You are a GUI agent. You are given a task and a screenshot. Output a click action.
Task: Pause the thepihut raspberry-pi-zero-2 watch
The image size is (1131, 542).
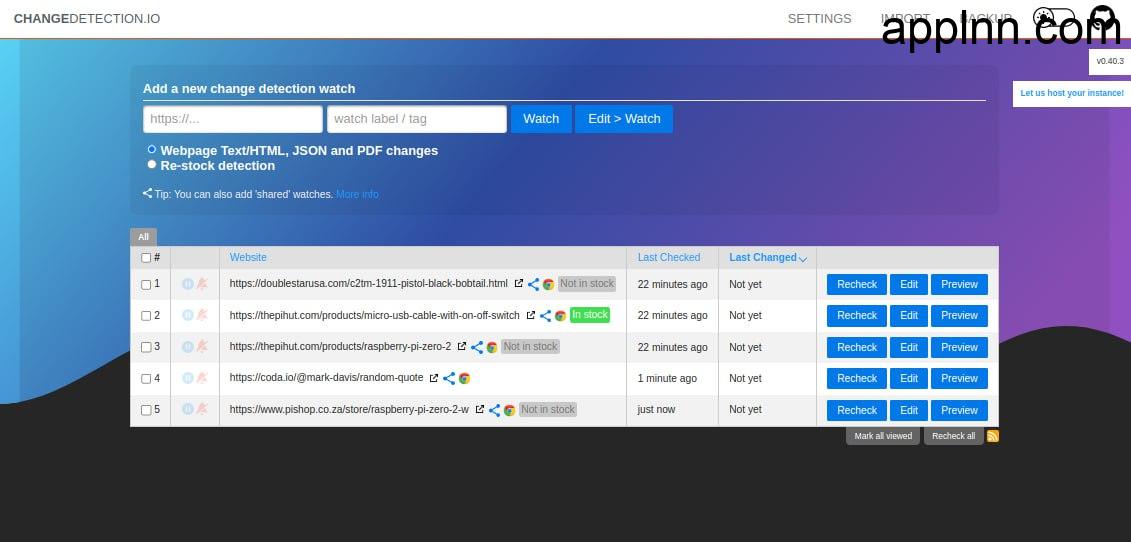coord(188,347)
